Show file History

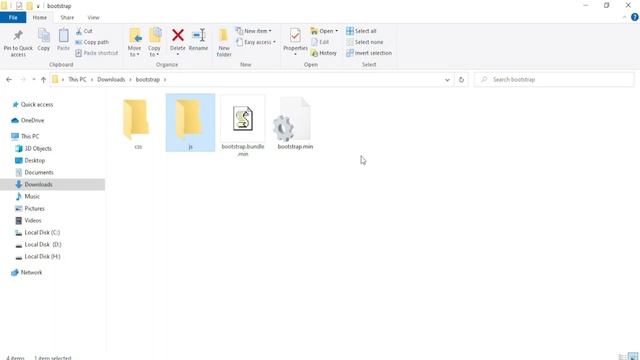point(324,53)
